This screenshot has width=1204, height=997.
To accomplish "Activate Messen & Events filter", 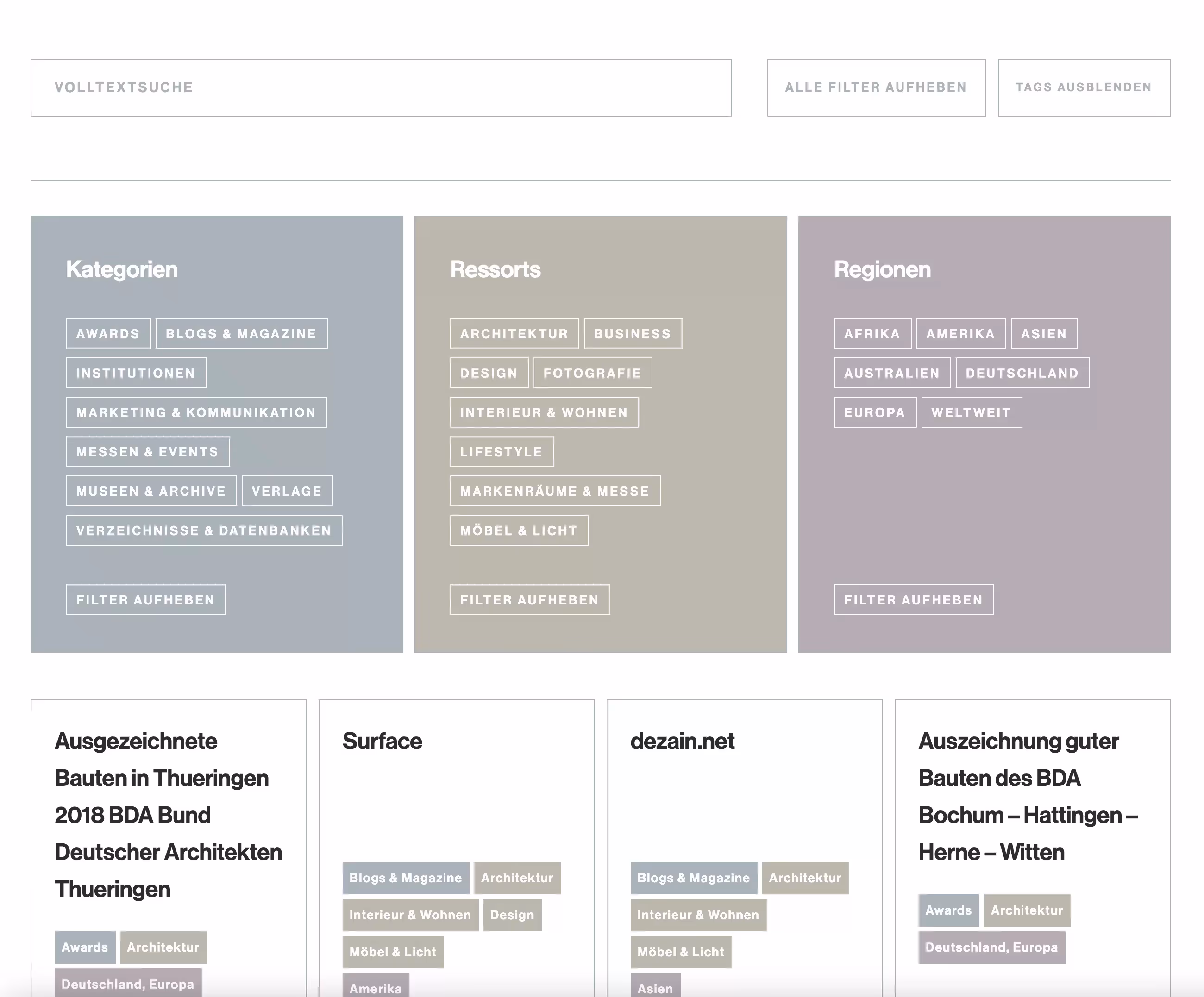I will 147,451.
